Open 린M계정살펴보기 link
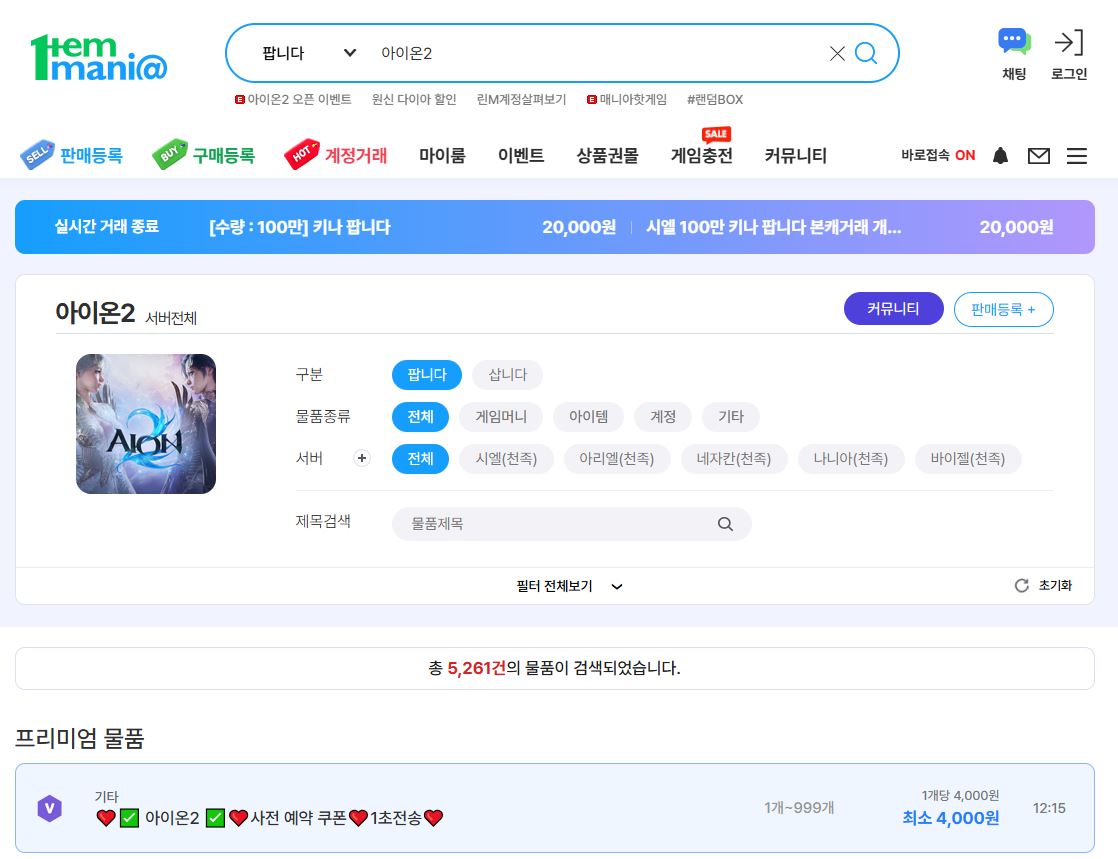Image resolution: width=1118 pixels, height=859 pixels. pyautogui.click(x=521, y=99)
